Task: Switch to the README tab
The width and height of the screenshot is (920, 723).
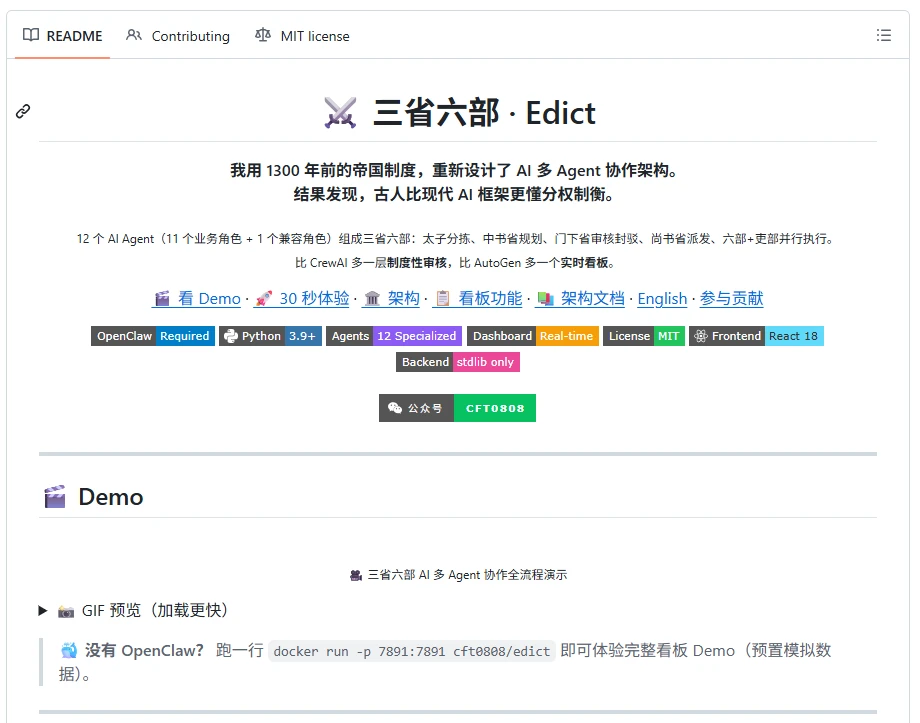Action: tap(63, 36)
